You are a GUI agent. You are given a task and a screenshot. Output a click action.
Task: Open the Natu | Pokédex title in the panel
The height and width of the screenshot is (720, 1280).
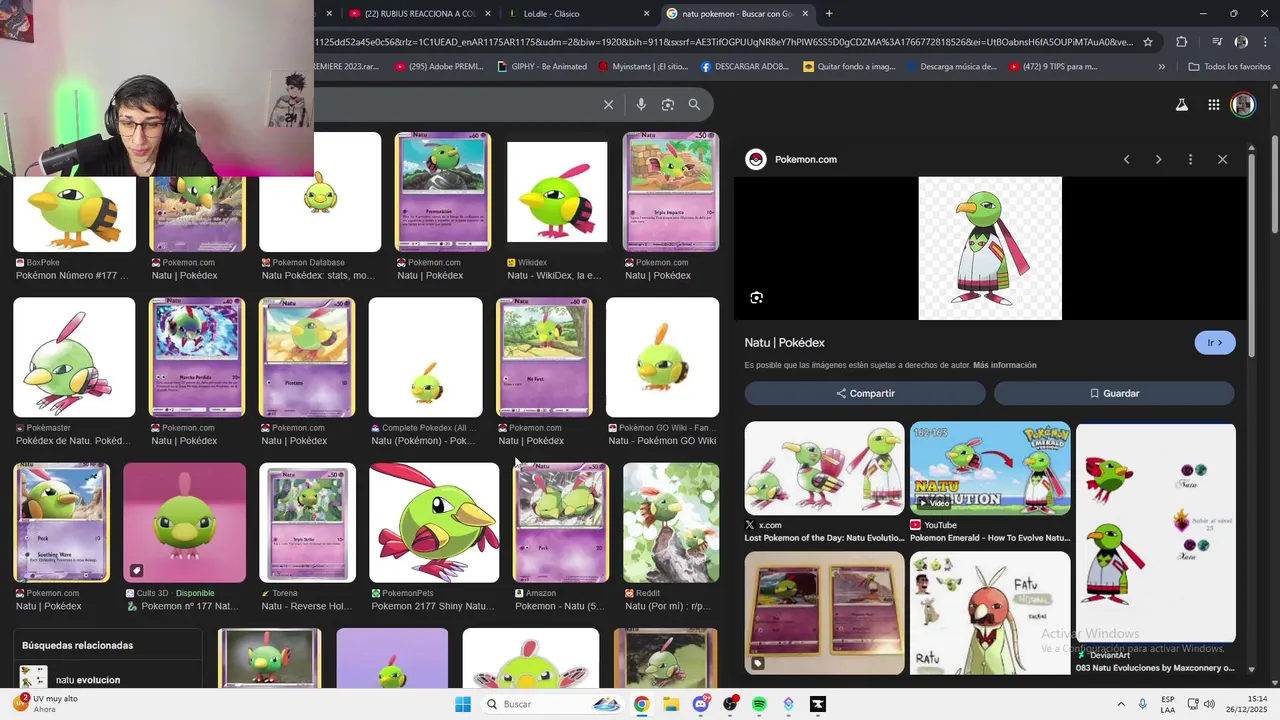(784, 343)
